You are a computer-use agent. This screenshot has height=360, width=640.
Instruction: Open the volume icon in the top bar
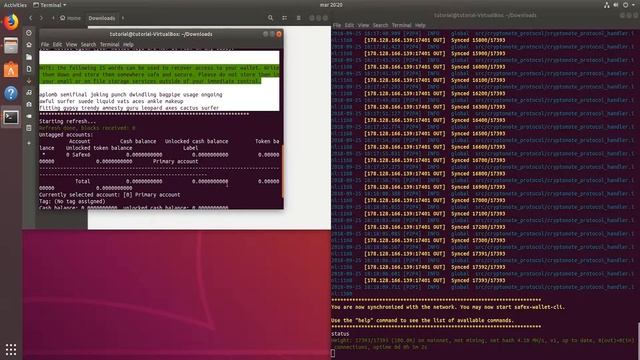(x=616, y=5)
